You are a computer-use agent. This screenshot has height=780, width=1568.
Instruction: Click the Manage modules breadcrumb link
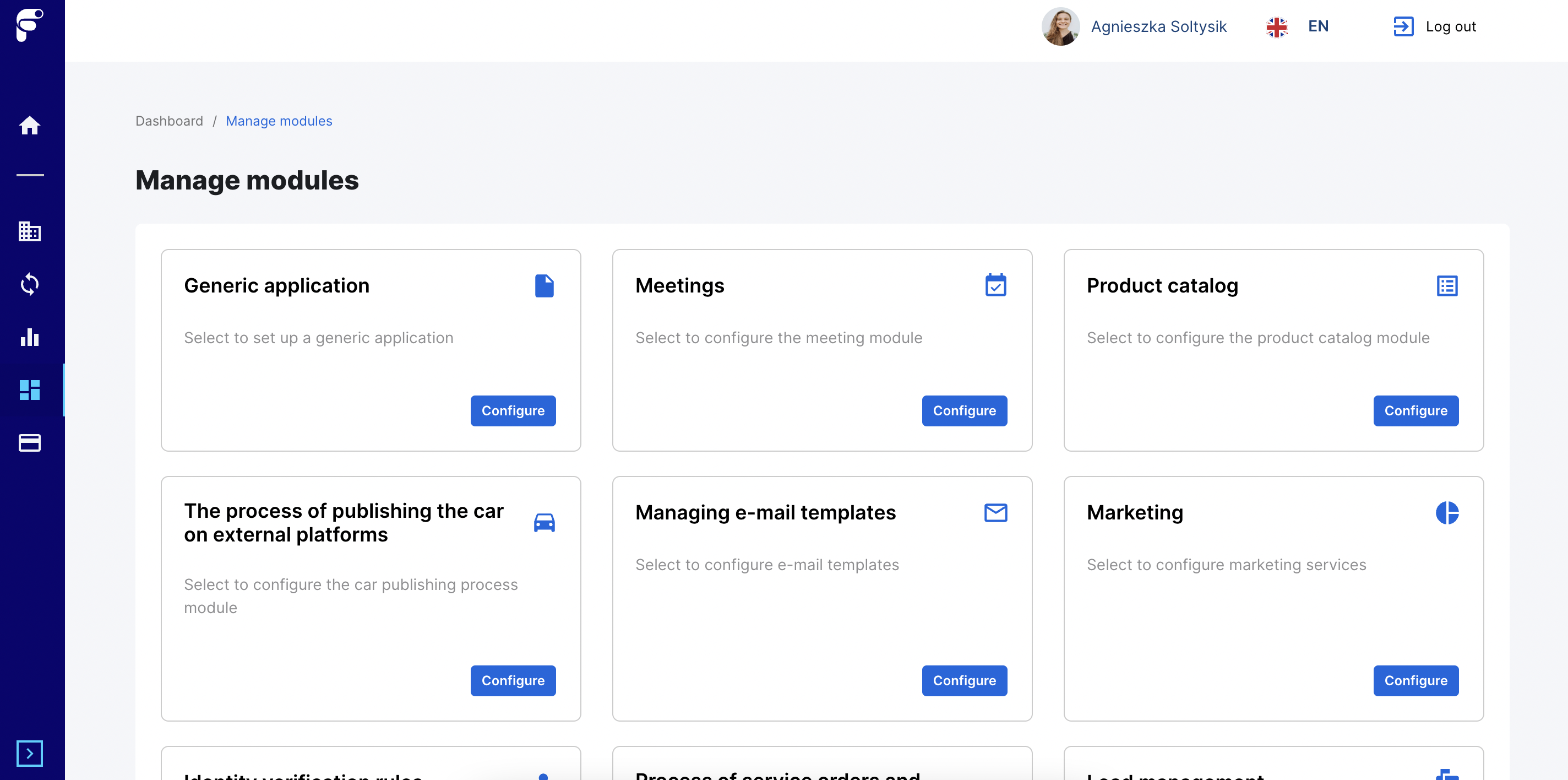[x=279, y=121]
